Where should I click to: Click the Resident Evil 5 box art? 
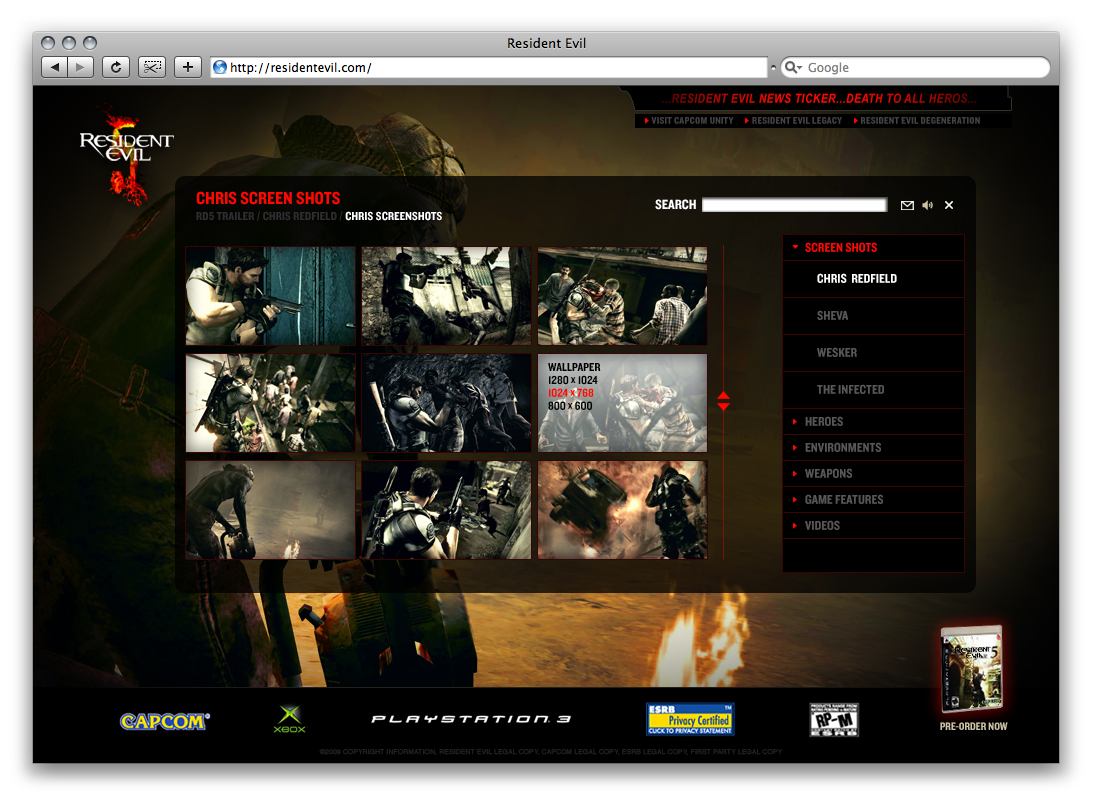pyautogui.click(x=972, y=670)
